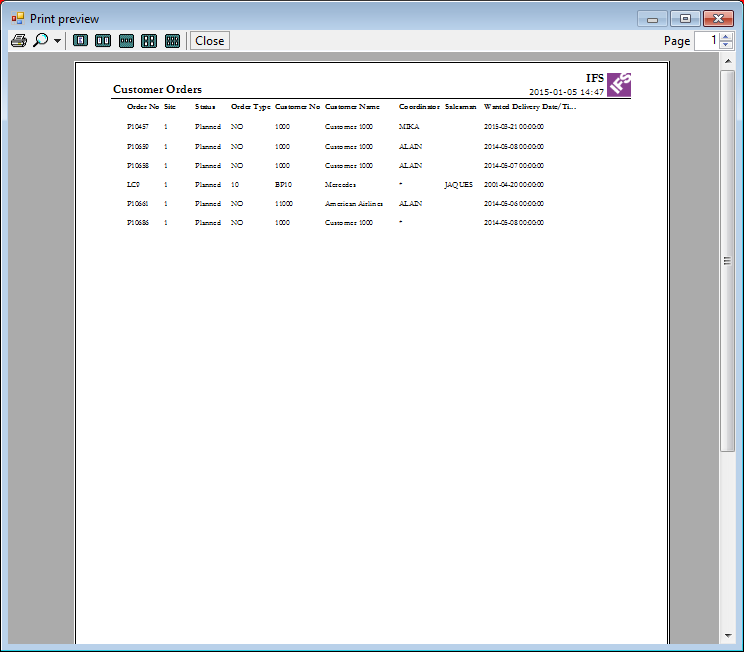Click the vertical scrollbar up arrow
Viewport: 744px width, 652px height.
728,62
